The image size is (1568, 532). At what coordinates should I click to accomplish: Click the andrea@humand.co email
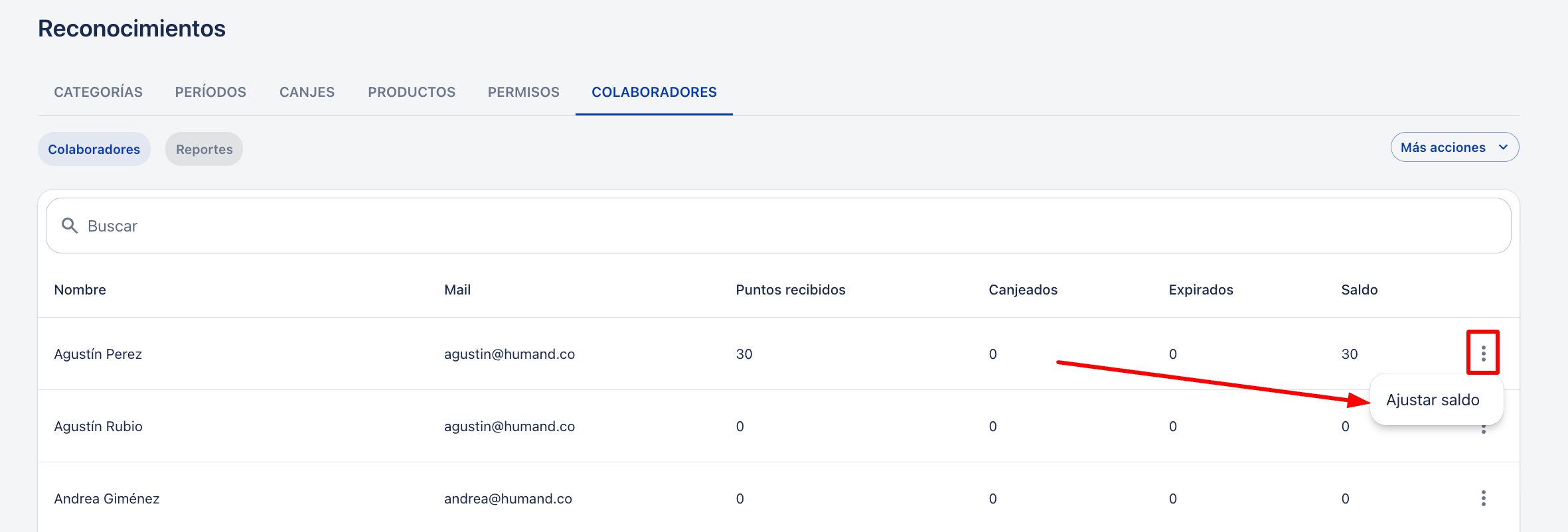point(508,499)
